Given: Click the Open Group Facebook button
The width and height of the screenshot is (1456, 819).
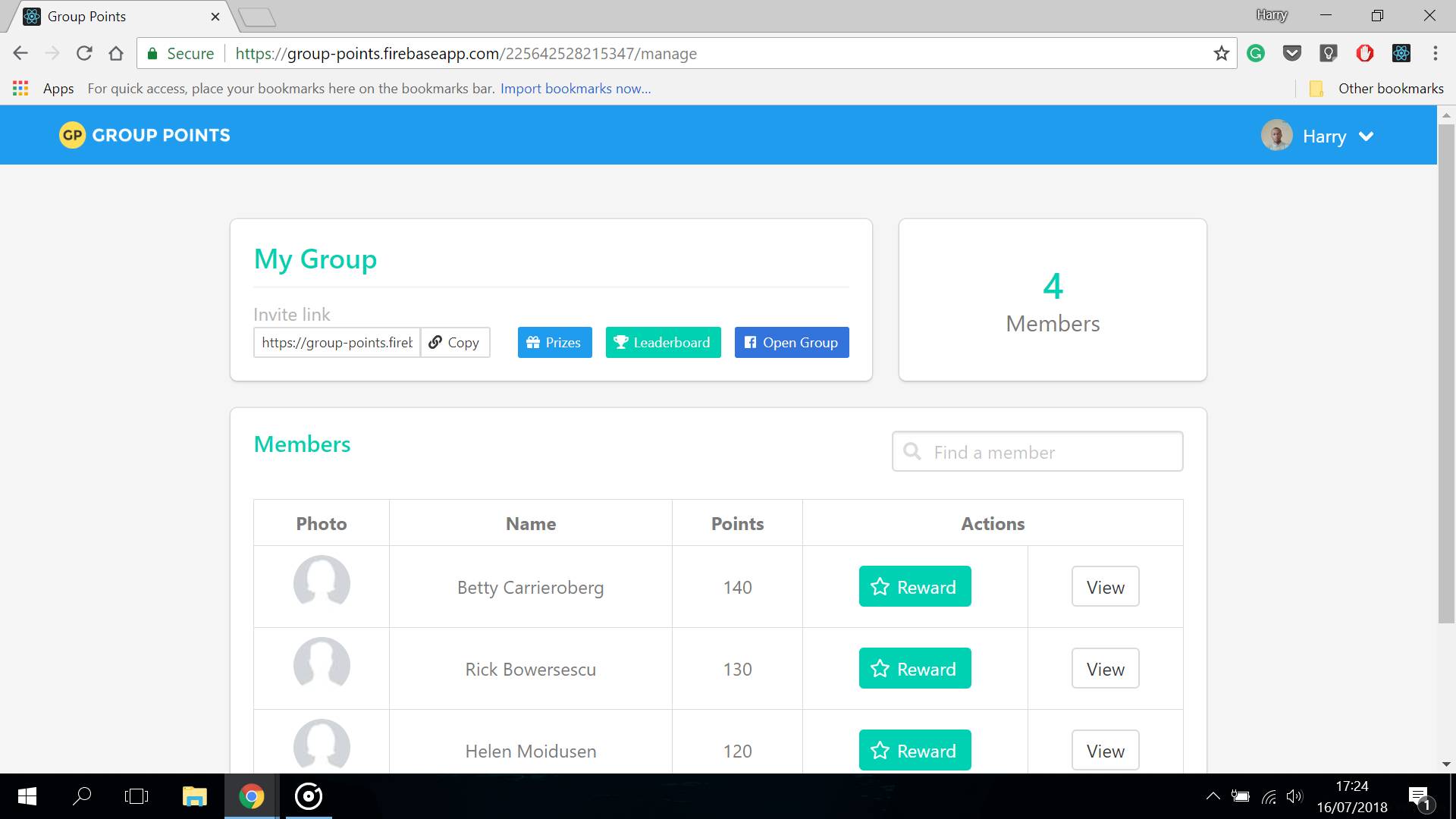Looking at the screenshot, I should (x=791, y=343).
